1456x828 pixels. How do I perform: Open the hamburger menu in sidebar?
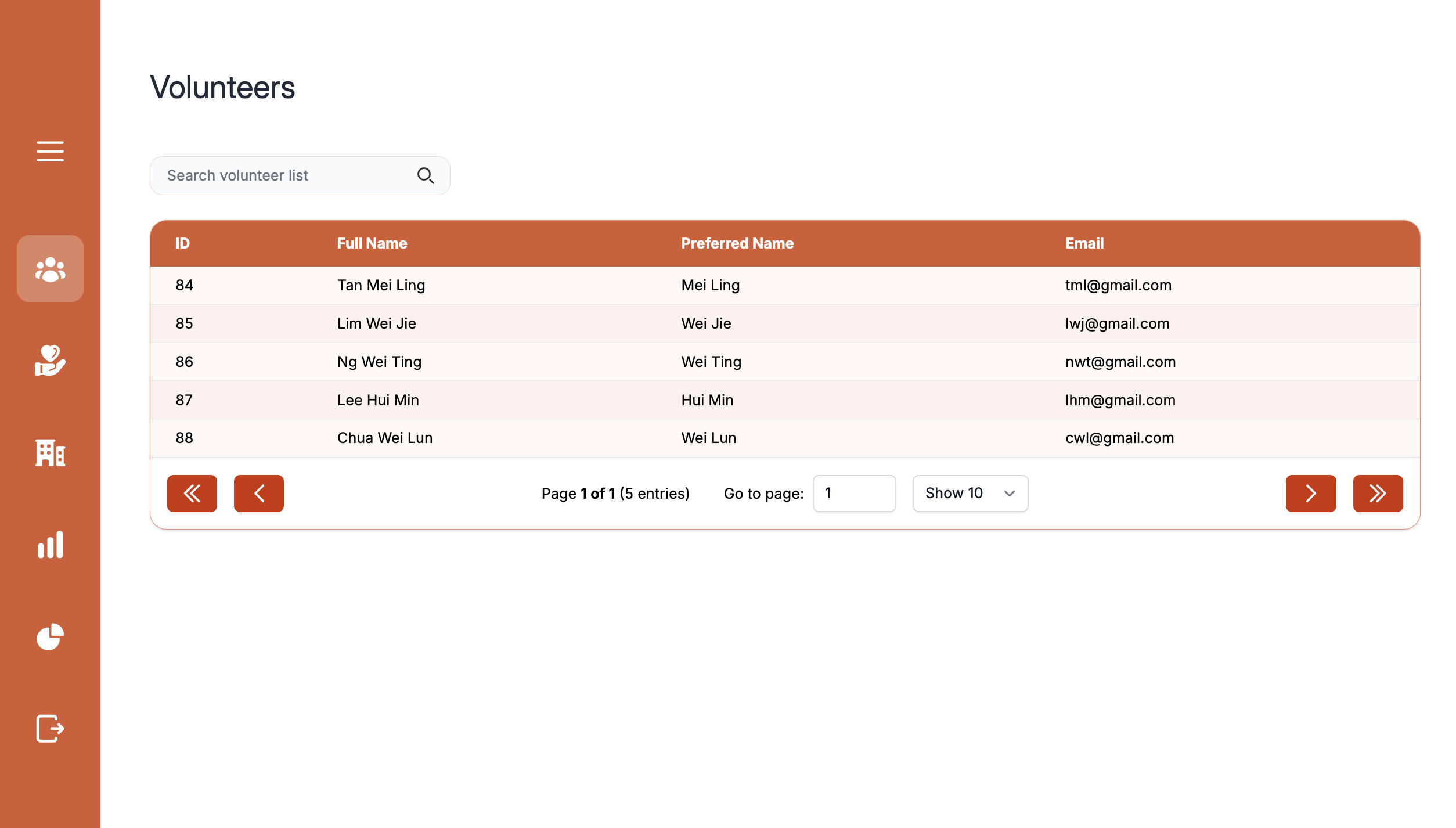[x=50, y=151]
